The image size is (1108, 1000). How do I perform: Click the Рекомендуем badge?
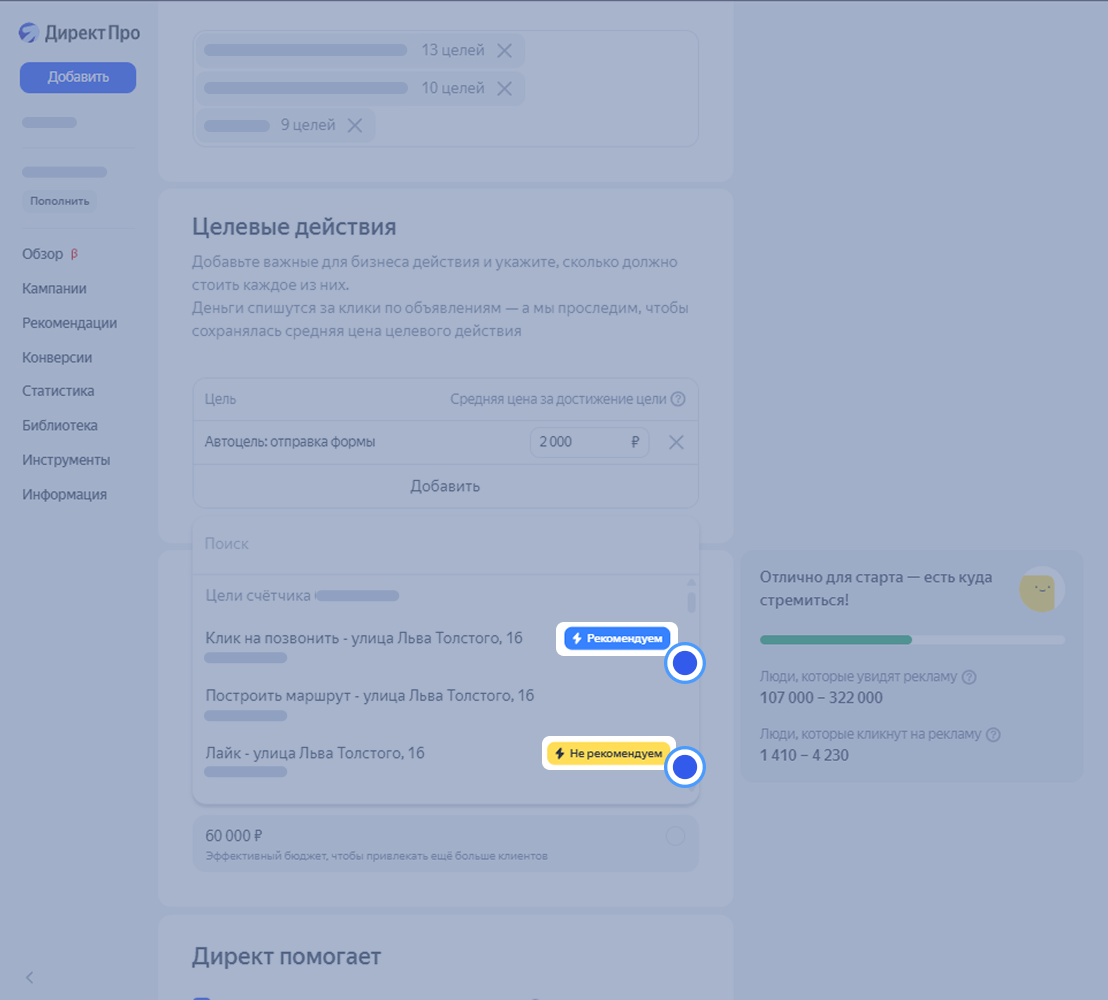[x=617, y=639]
